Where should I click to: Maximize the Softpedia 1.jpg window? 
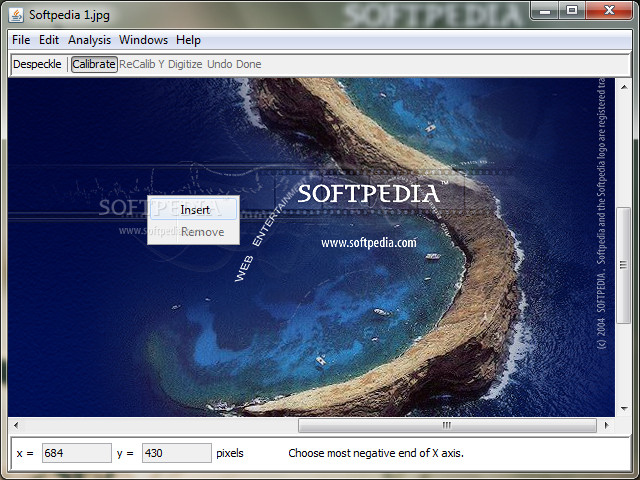tap(572, 11)
